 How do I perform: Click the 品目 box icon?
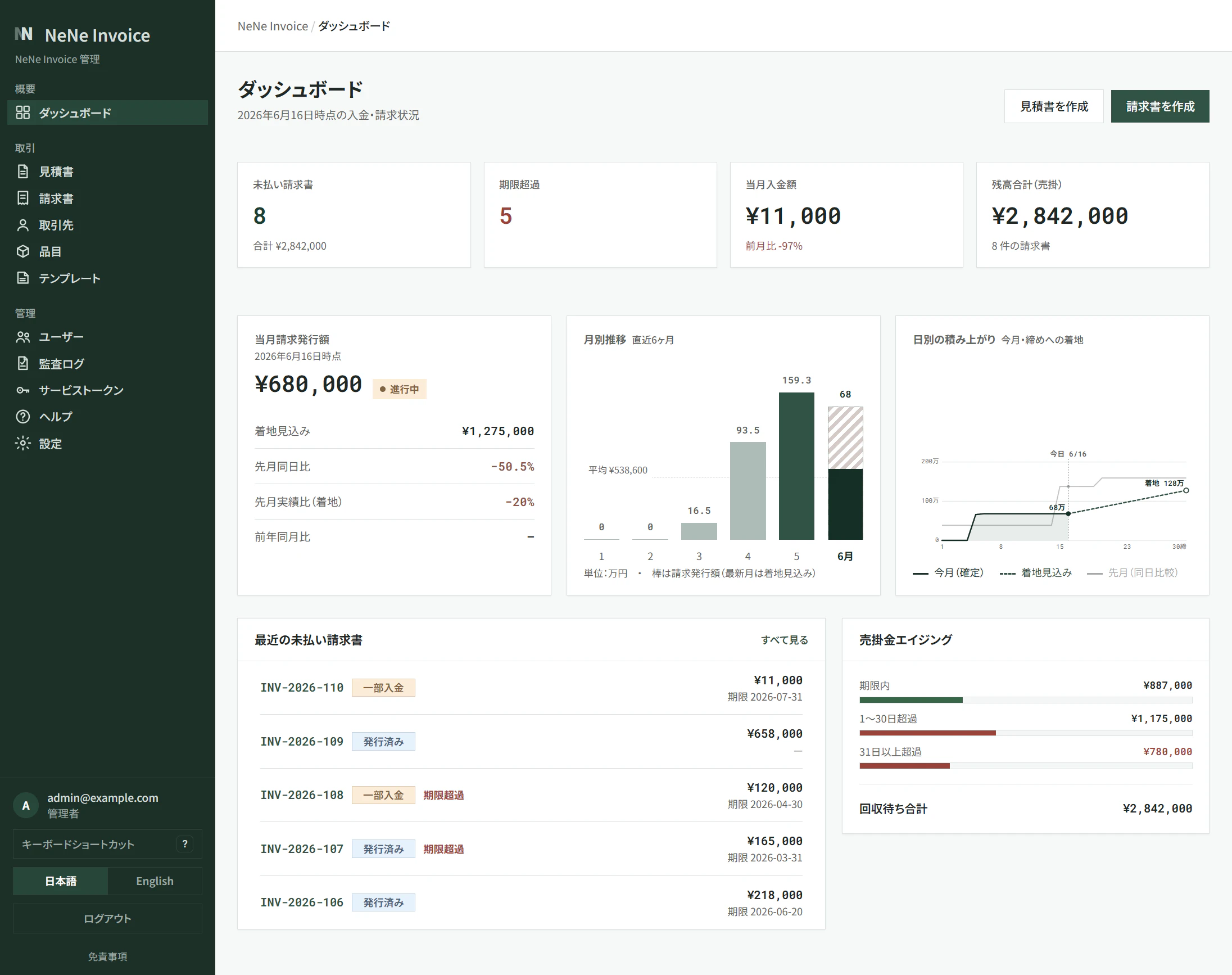[23, 251]
